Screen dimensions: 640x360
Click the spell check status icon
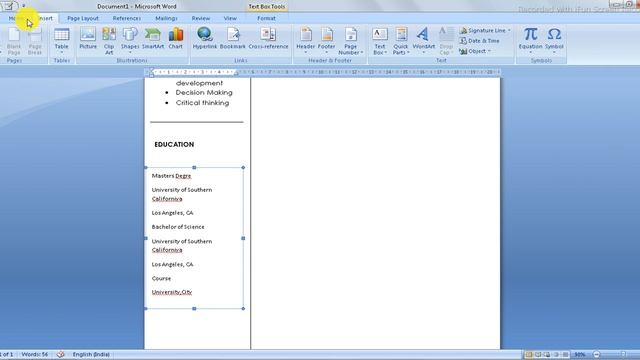pos(60,354)
